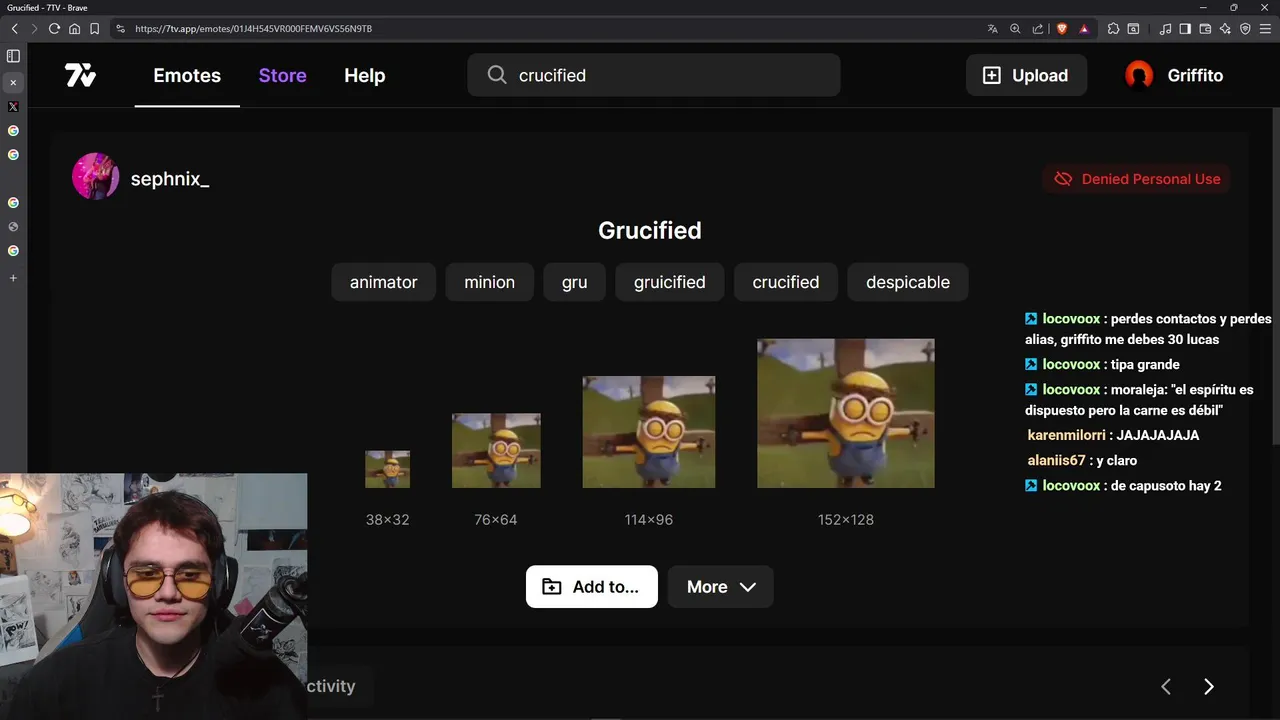Viewport: 1280px width, 720px height.
Task: Select the despicable tag
Action: point(907,282)
